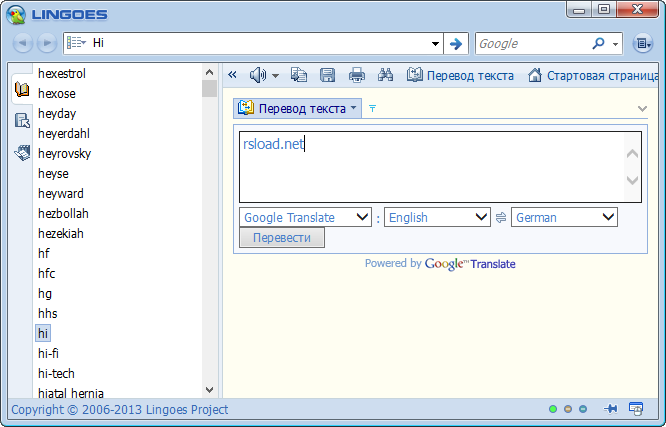Screen dimensions: 666x427
Task: Select the word heyrovsky in the list
Action: click(x=65, y=153)
